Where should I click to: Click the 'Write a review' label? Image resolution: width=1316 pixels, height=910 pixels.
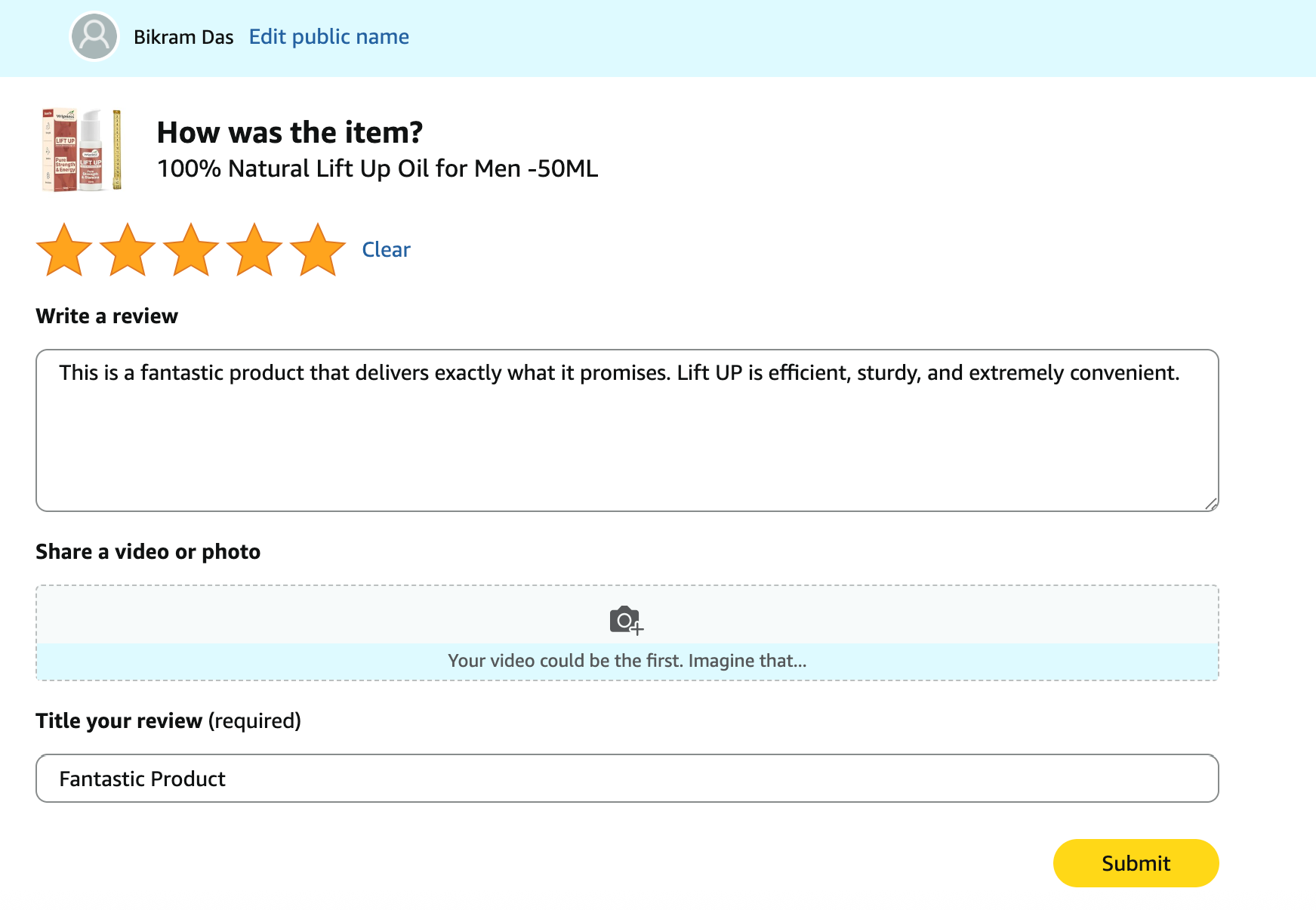(x=107, y=316)
